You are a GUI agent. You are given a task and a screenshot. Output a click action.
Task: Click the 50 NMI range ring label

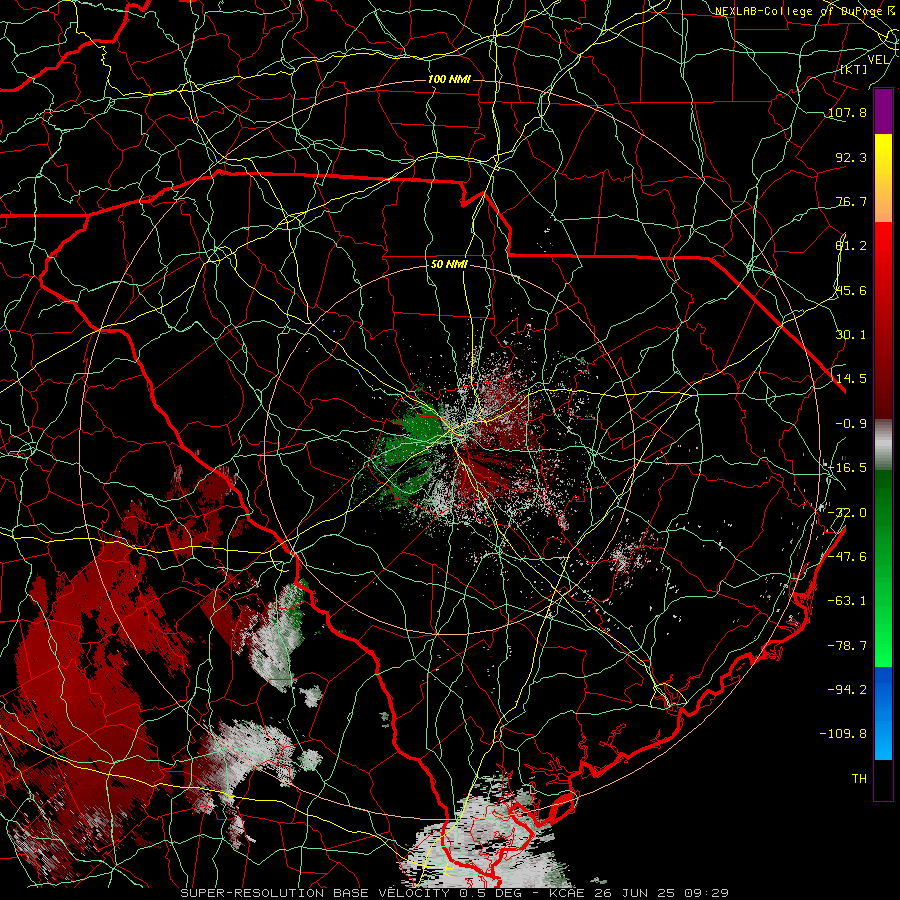click(x=449, y=265)
